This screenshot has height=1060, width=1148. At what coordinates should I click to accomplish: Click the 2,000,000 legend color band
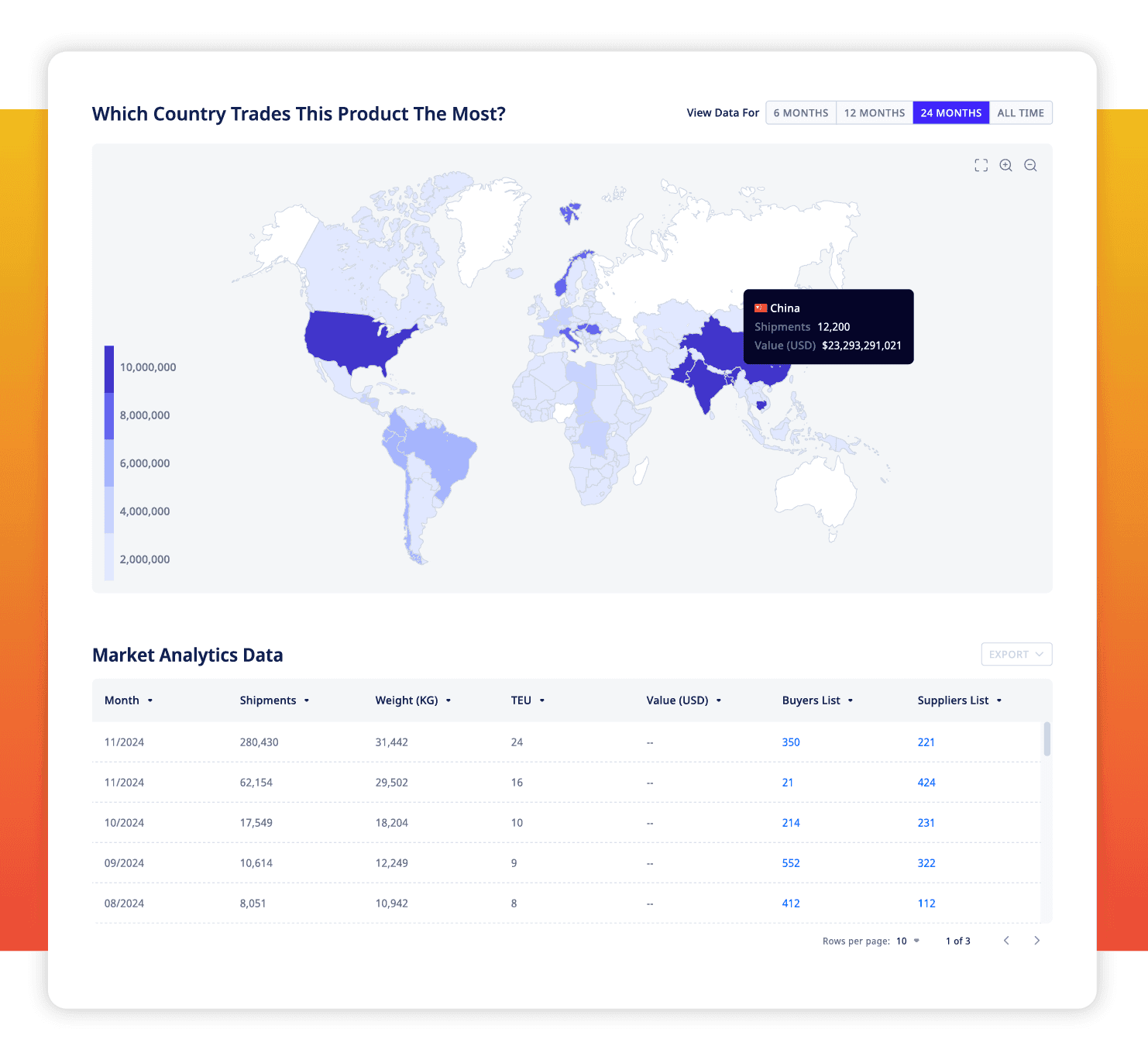click(x=109, y=556)
